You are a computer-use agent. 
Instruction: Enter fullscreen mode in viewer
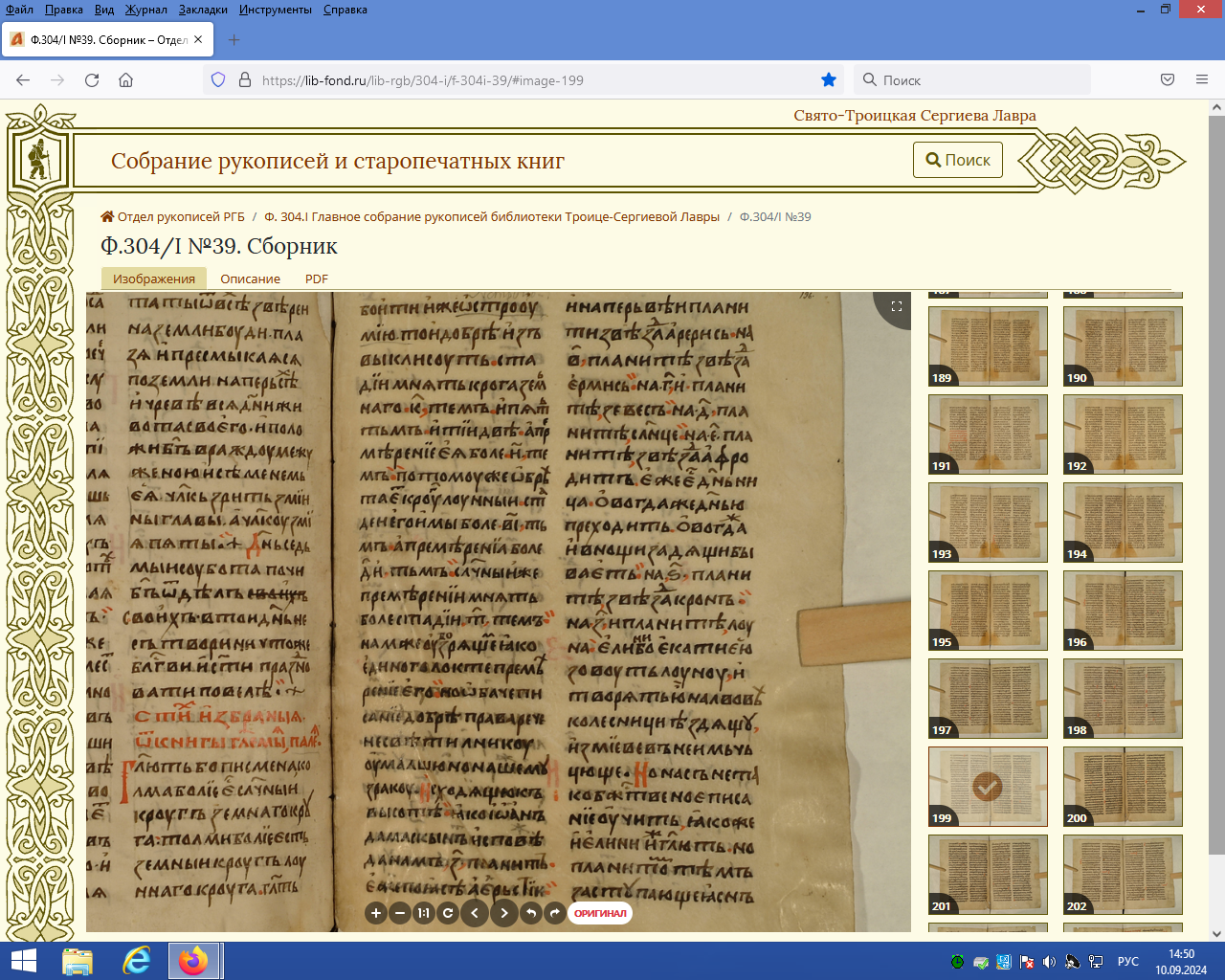coord(897,306)
